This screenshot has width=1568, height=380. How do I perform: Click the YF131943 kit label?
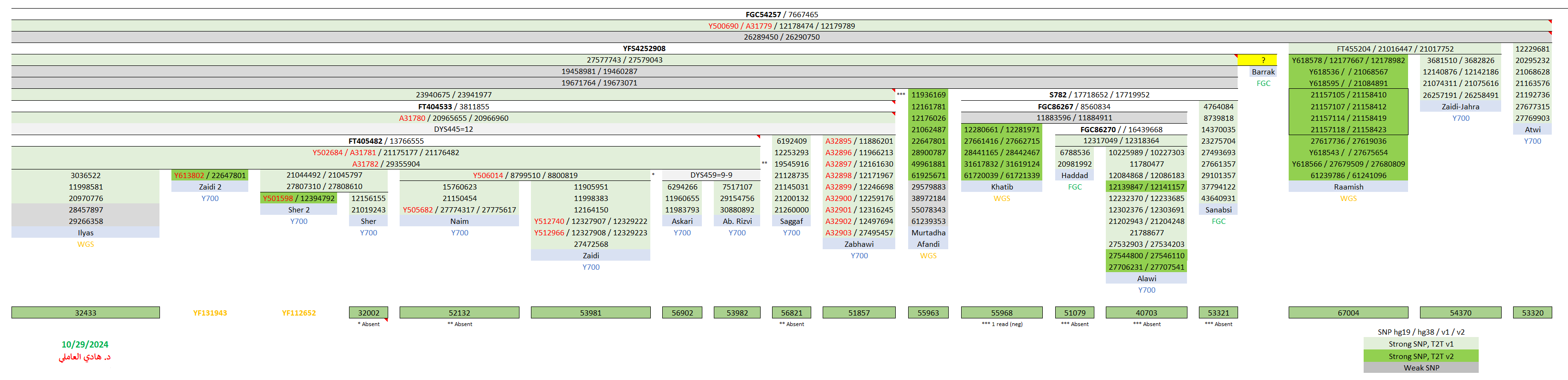pyautogui.click(x=210, y=313)
